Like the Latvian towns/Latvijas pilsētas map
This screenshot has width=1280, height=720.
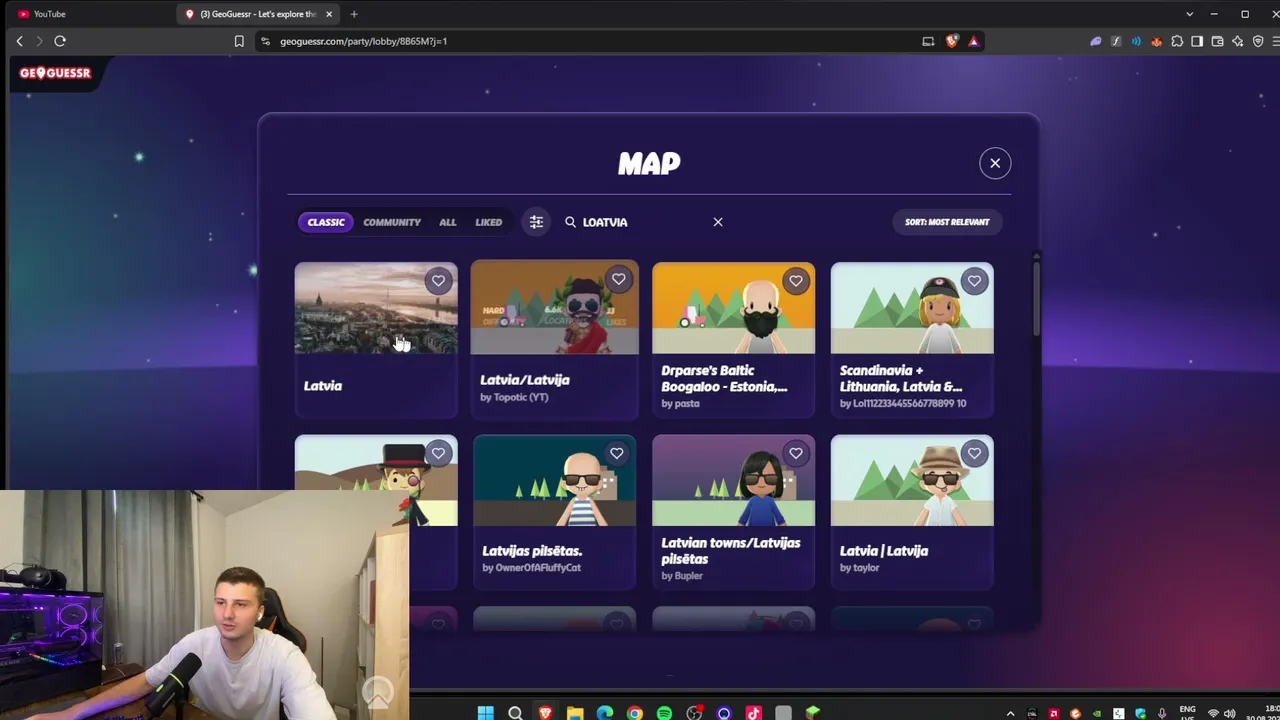pyautogui.click(x=796, y=454)
